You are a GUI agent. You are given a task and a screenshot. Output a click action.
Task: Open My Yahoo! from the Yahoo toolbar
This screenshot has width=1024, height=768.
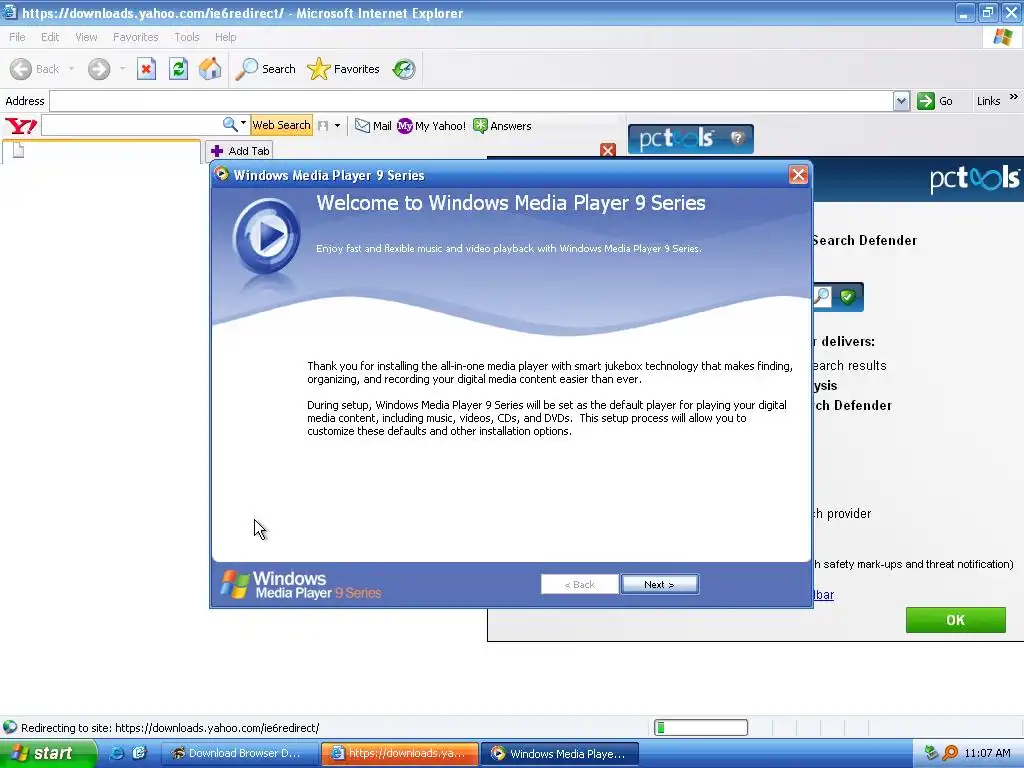point(431,125)
